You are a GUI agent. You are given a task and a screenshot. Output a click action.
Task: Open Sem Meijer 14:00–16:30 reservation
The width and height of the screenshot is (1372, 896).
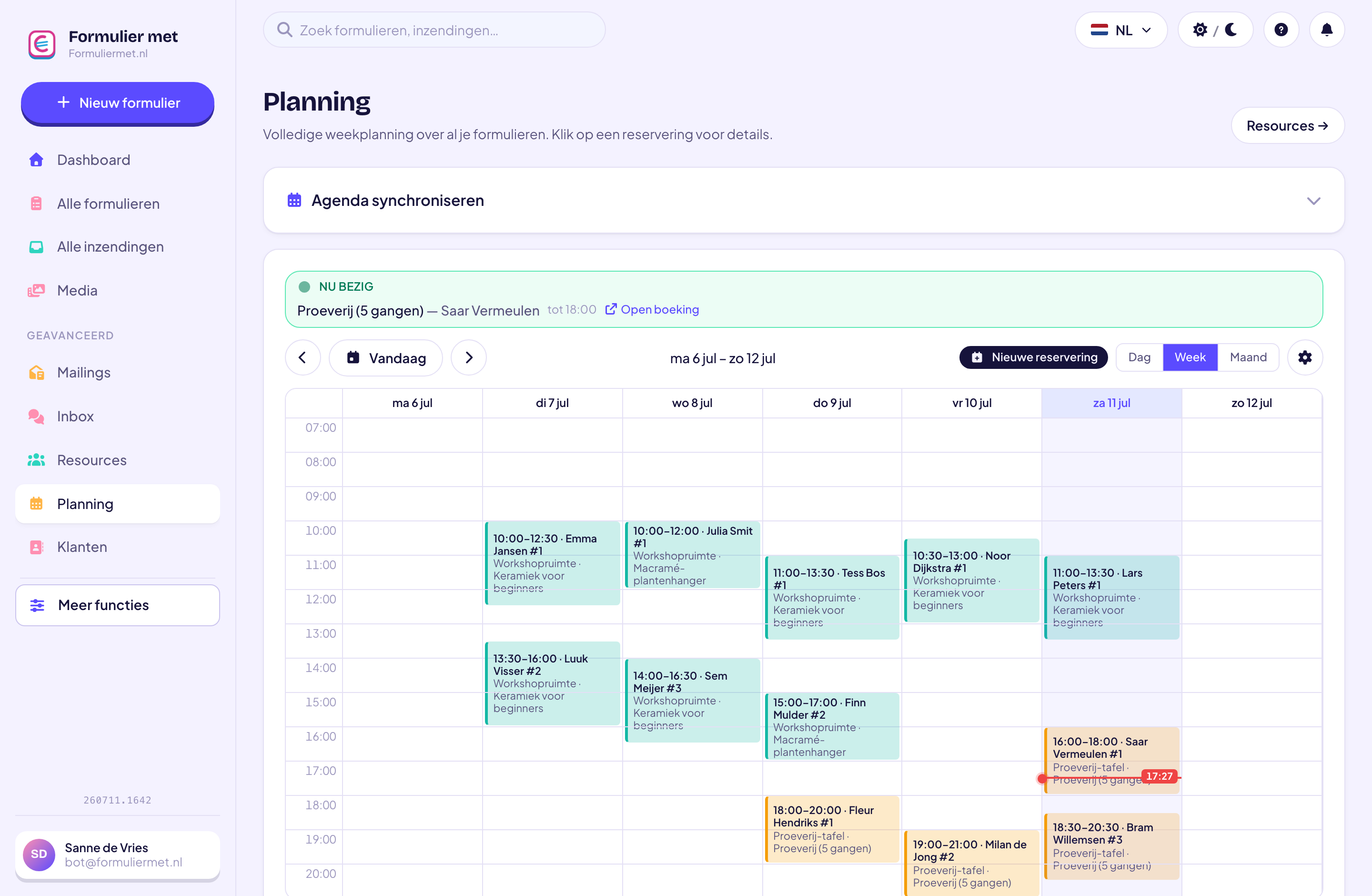(x=692, y=701)
